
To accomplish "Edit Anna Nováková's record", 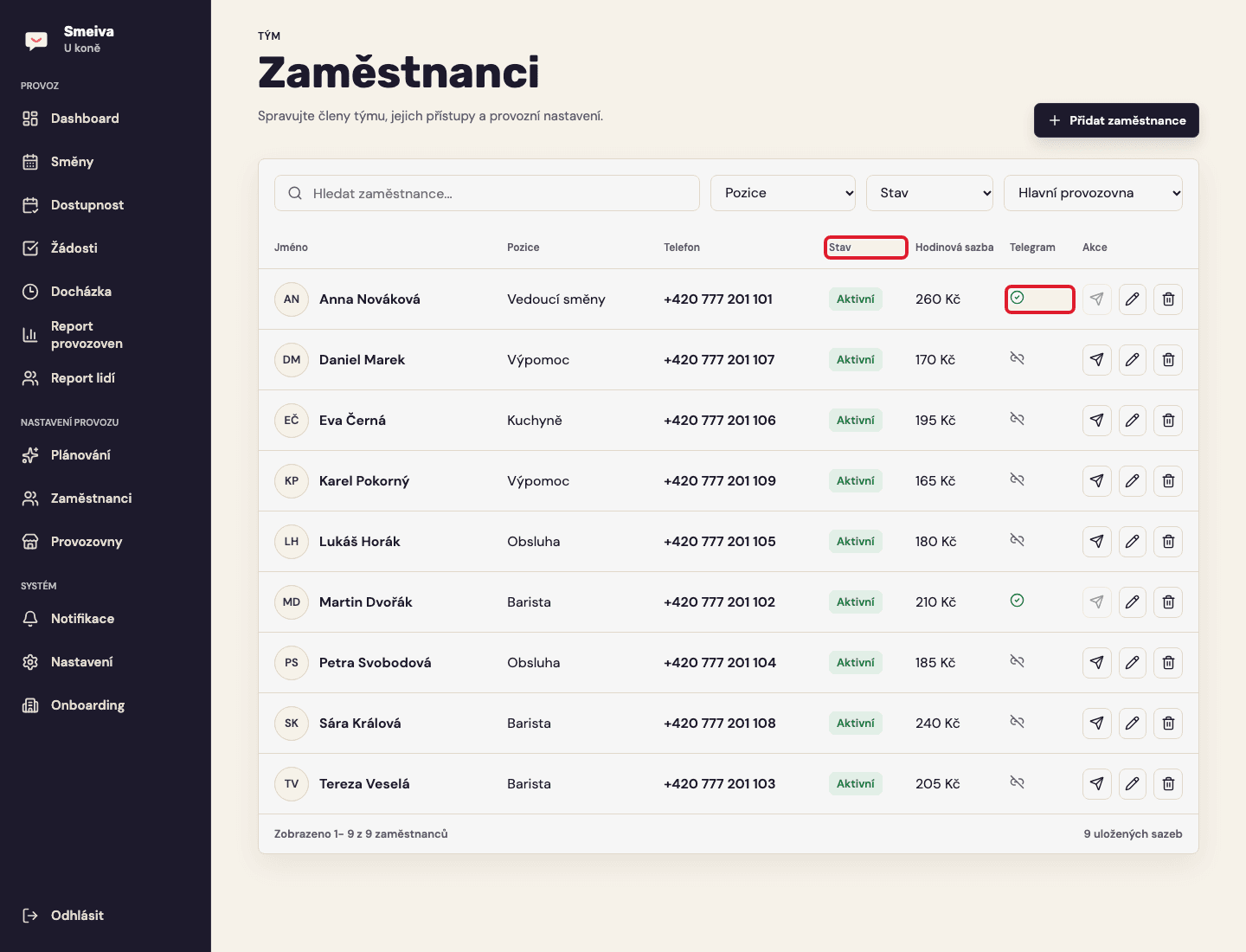I will [1132, 299].
